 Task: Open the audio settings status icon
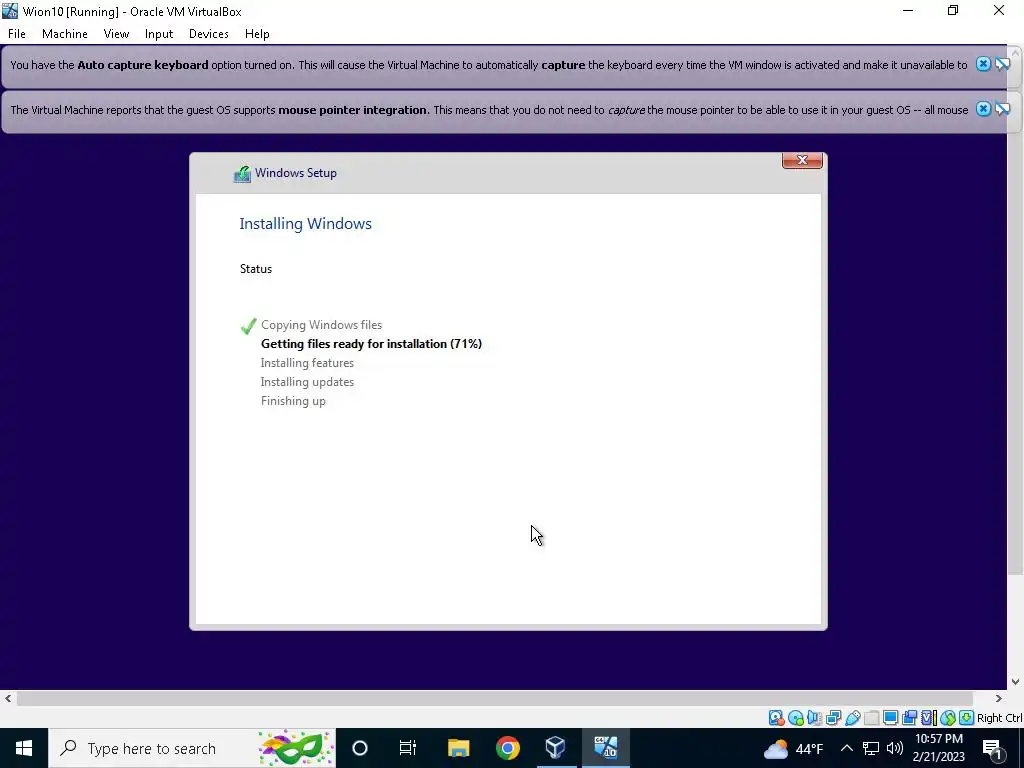point(814,718)
